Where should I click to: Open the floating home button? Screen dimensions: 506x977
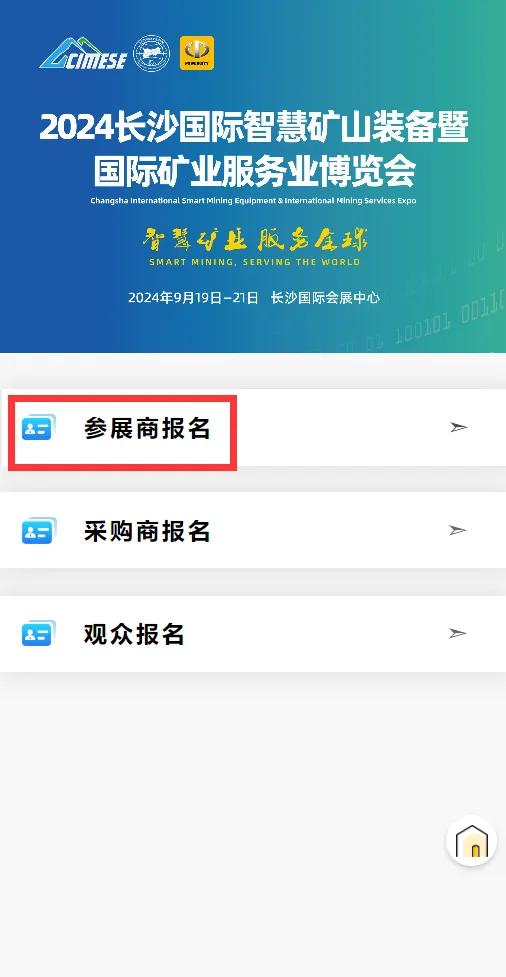pyautogui.click(x=472, y=841)
